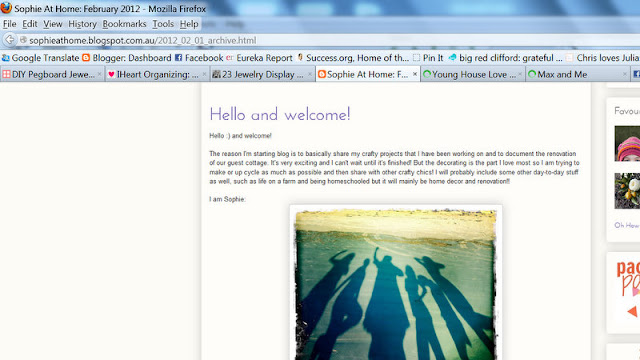Open the Help menu
Screen dimensions: 640x360
pos(189,24)
